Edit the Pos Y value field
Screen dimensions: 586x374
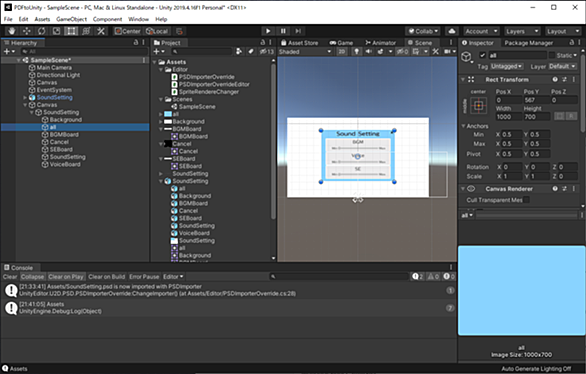536,100
